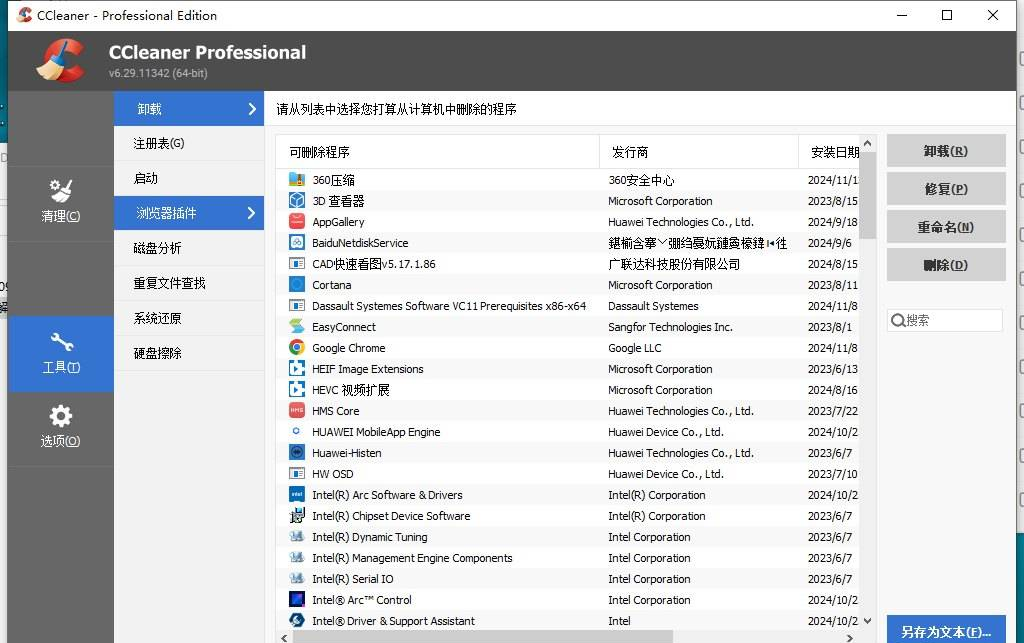
Task: Select the Cortana program icon
Action: click(x=297, y=285)
